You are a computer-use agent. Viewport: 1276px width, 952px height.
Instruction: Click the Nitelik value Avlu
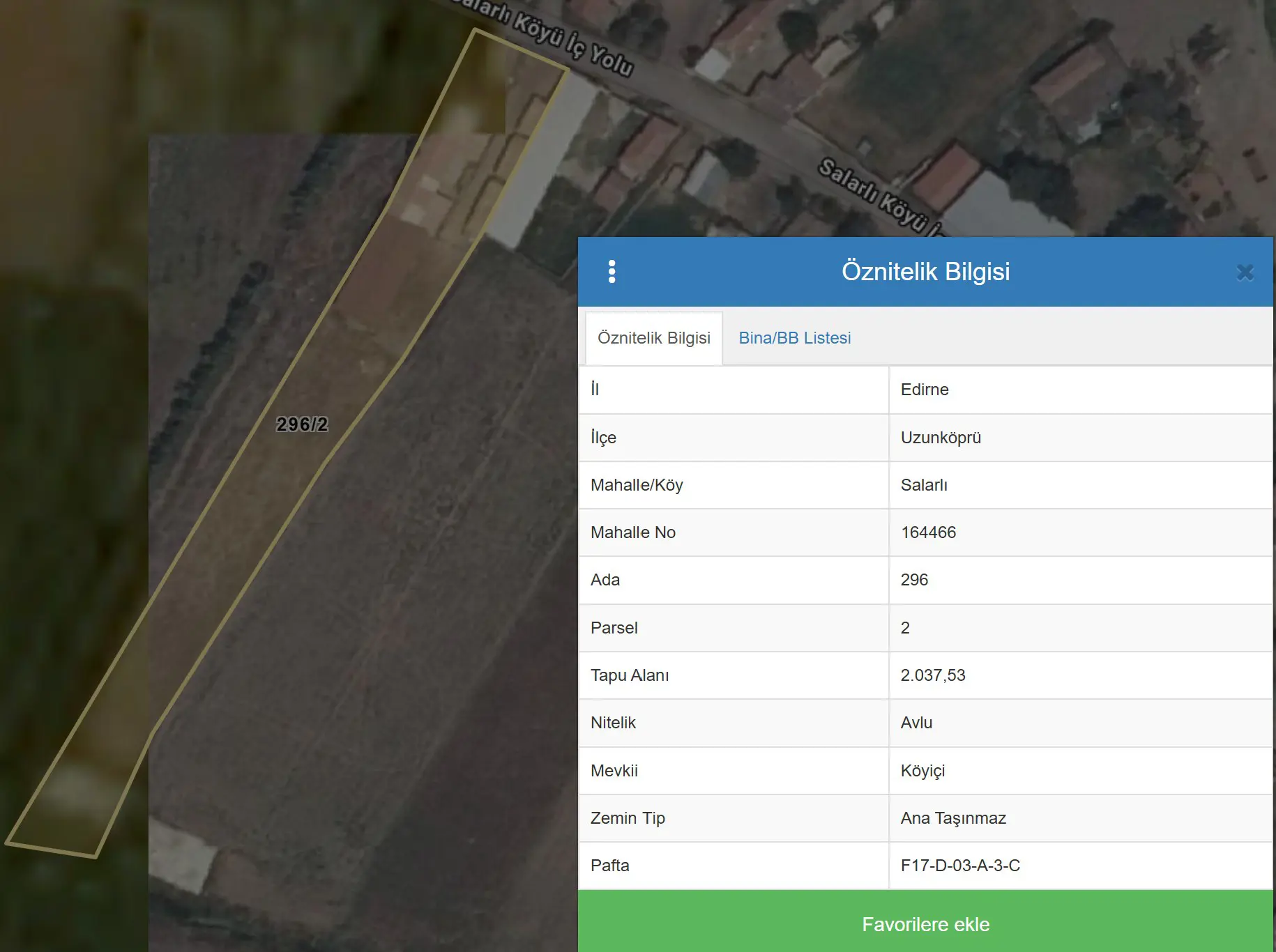pos(916,723)
